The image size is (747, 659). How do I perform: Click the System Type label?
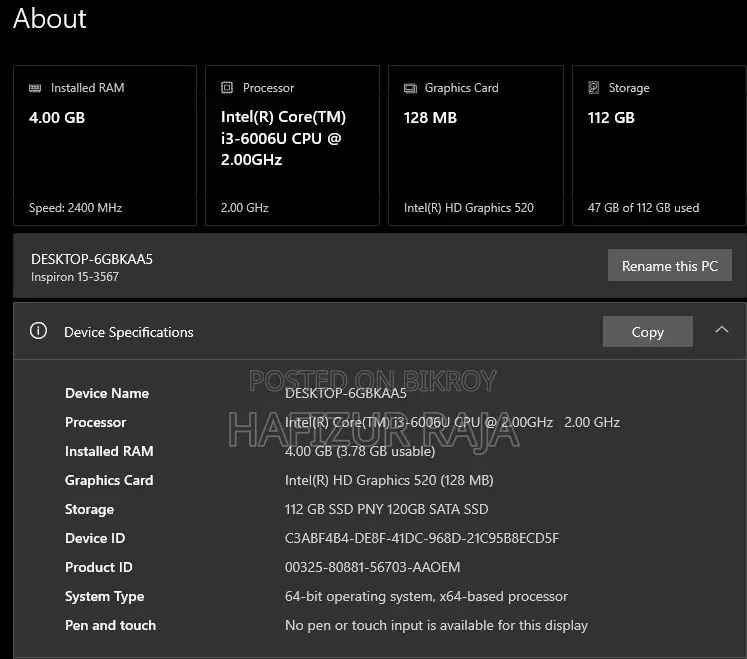coord(104,597)
